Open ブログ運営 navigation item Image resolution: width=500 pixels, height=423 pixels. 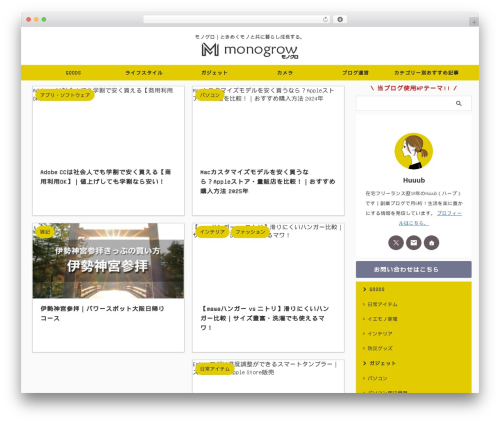[x=355, y=73]
